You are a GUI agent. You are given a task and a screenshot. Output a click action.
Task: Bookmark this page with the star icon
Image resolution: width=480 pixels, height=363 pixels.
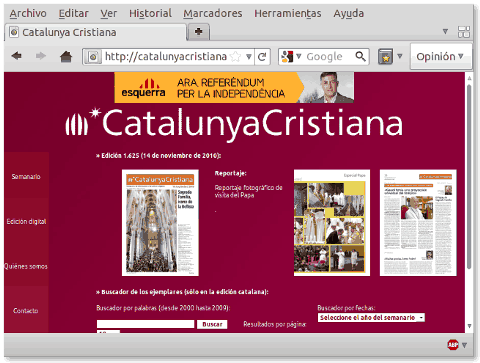pyautogui.click(x=235, y=57)
